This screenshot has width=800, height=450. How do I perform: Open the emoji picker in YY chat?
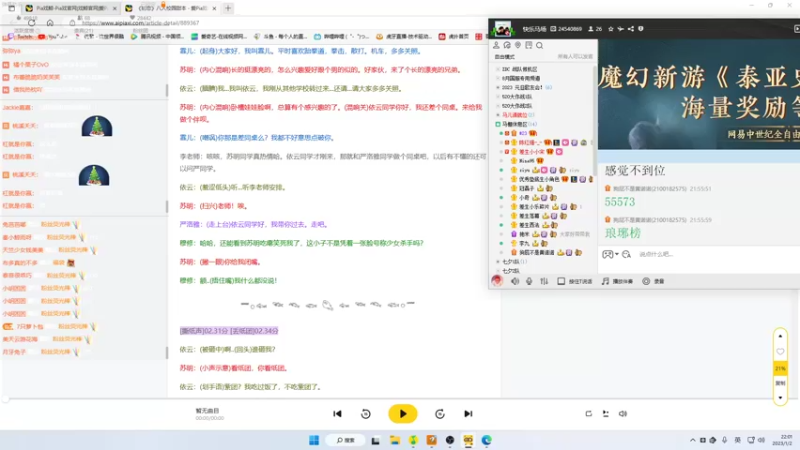607,254
